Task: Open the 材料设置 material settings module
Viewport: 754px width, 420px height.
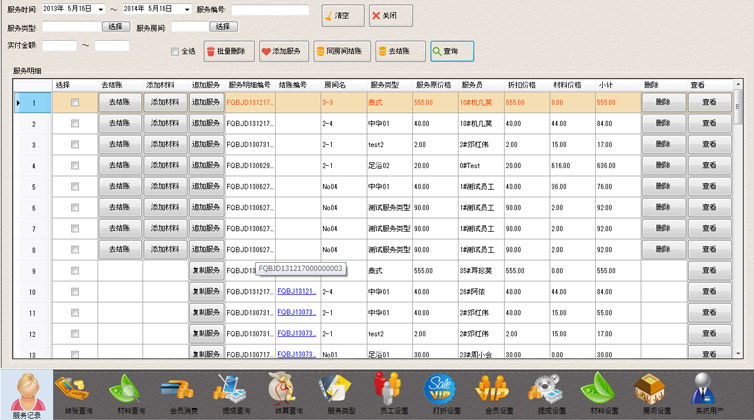Action: pyautogui.click(x=604, y=395)
